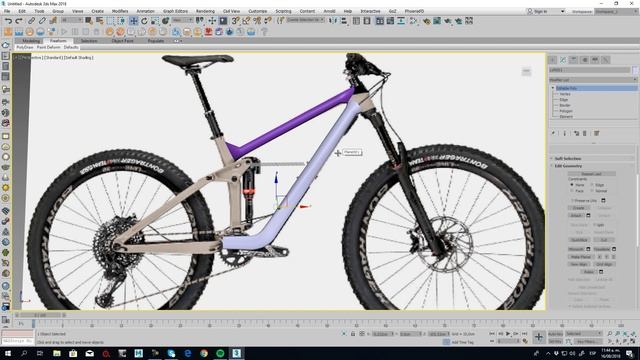Toggle the Snaps Toggle 3 icon
640x360 pixels.
pyautogui.click(x=236, y=20)
